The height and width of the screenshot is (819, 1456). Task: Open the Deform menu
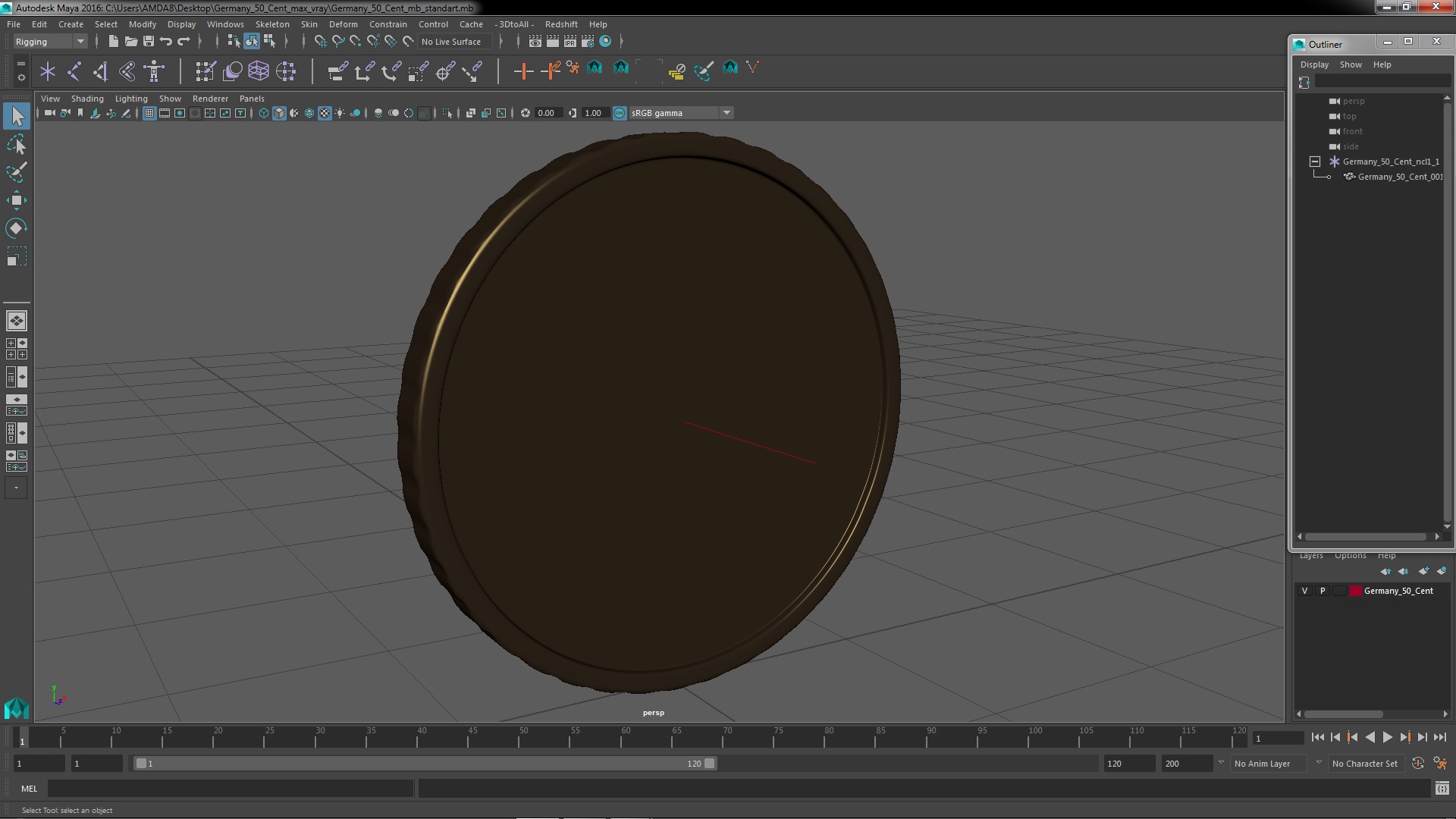click(x=343, y=24)
